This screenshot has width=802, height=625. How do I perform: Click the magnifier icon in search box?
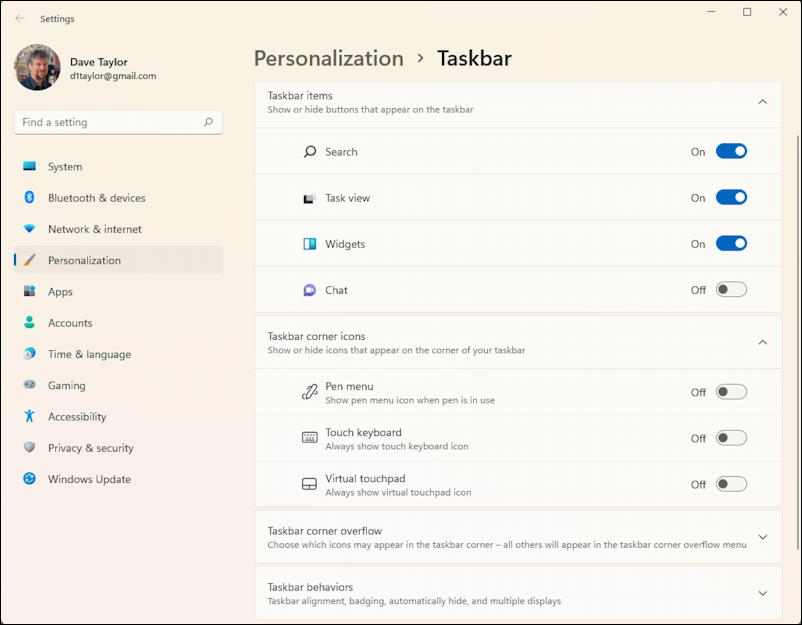pos(208,122)
